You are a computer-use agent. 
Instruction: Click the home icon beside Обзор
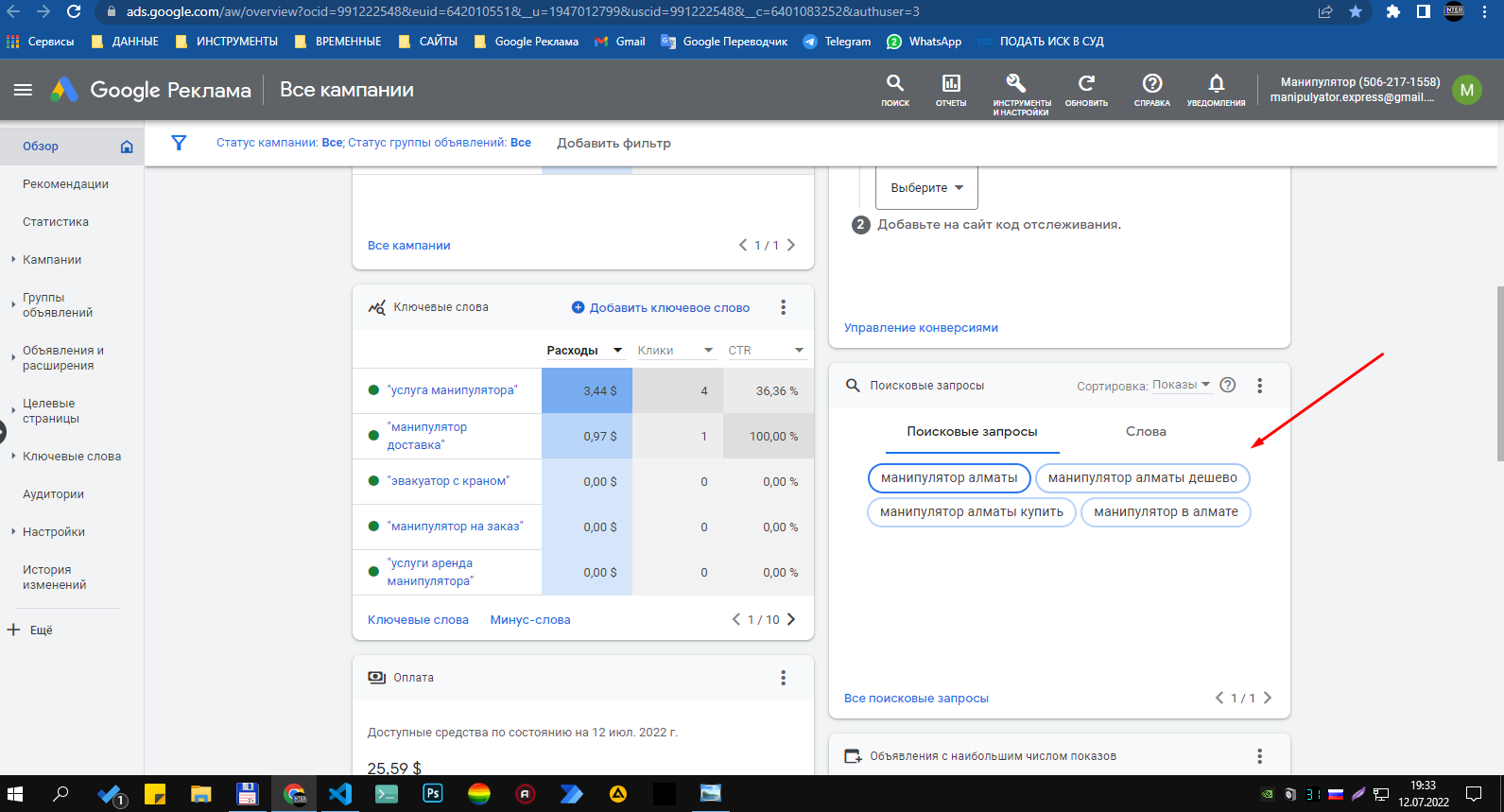127,147
